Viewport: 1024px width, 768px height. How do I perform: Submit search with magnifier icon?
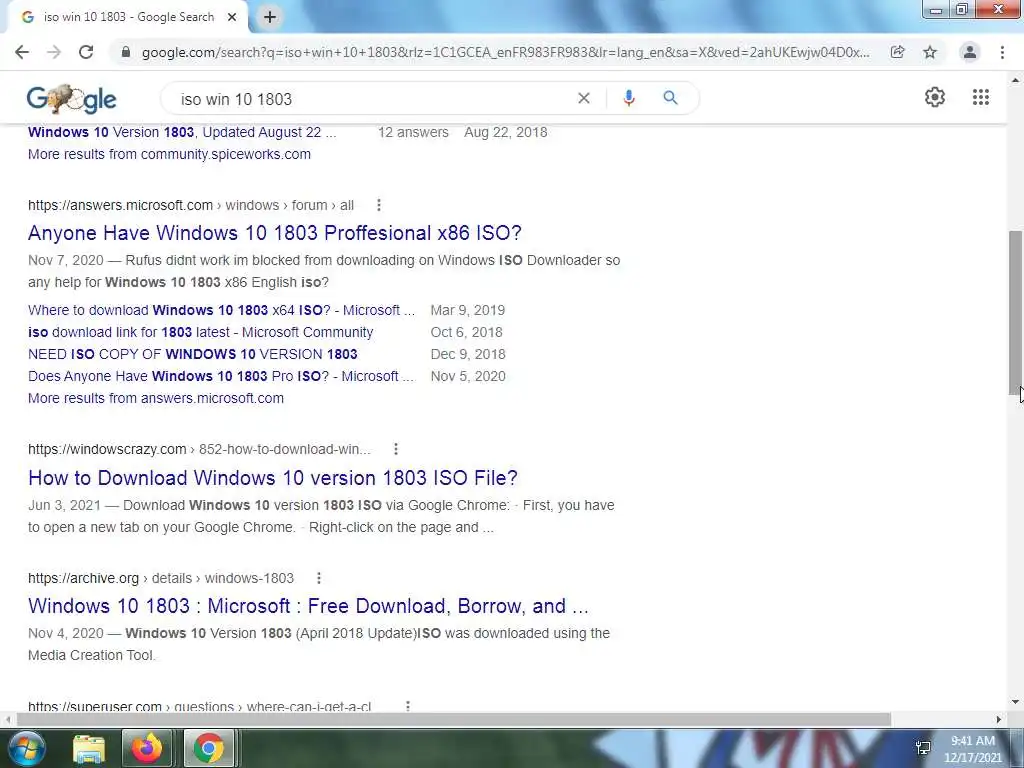click(670, 98)
